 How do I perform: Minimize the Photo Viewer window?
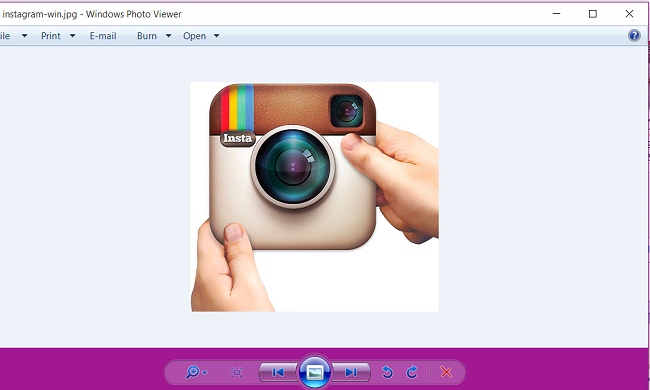(x=556, y=14)
